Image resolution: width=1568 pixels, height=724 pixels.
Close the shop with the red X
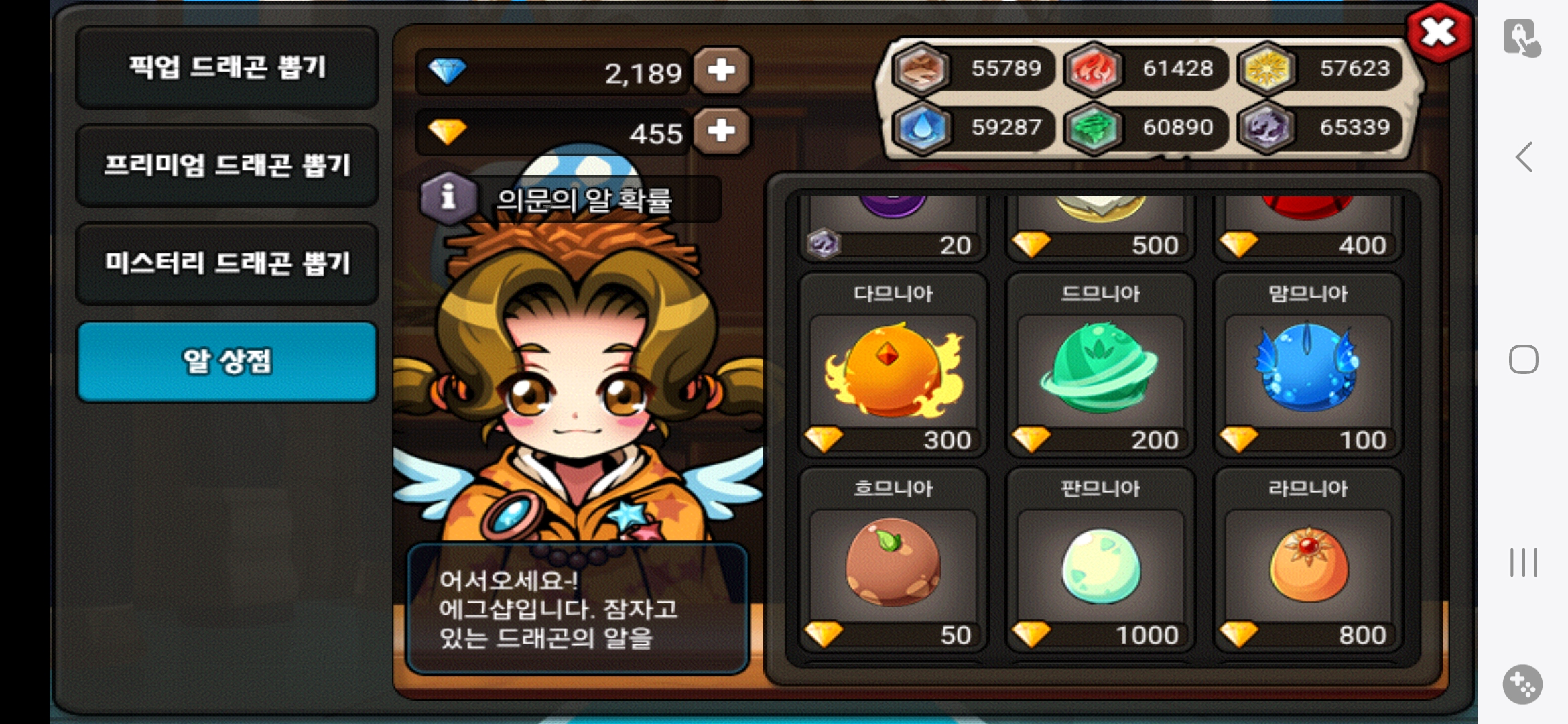point(1438,33)
